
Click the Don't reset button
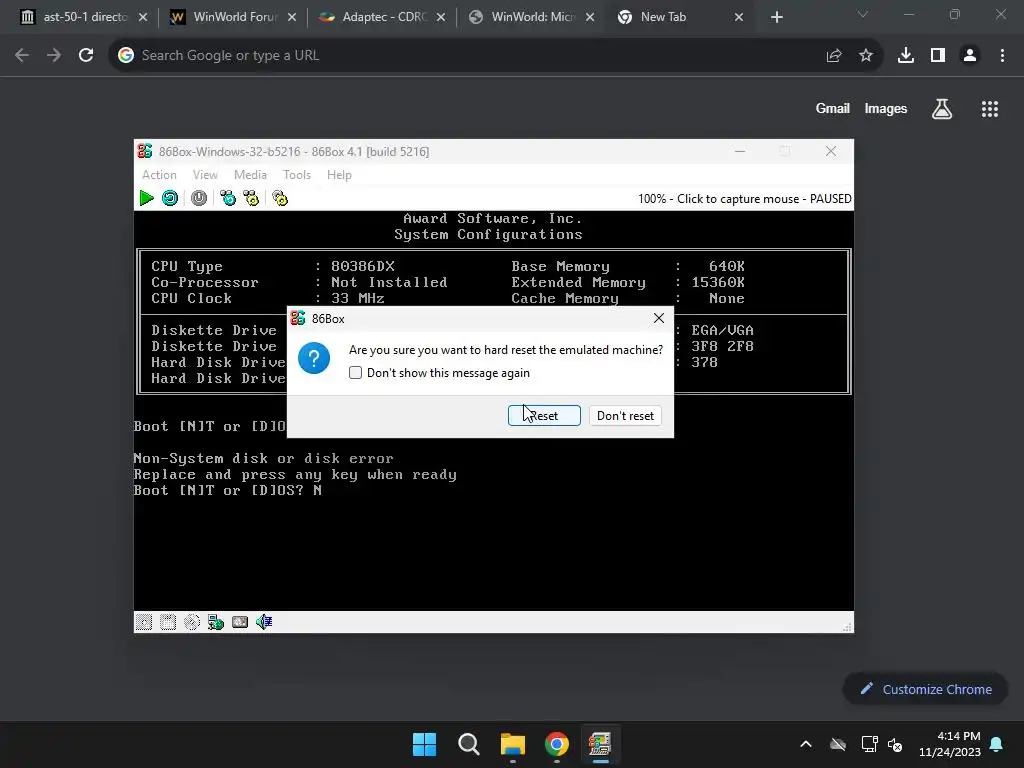(x=625, y=415)
